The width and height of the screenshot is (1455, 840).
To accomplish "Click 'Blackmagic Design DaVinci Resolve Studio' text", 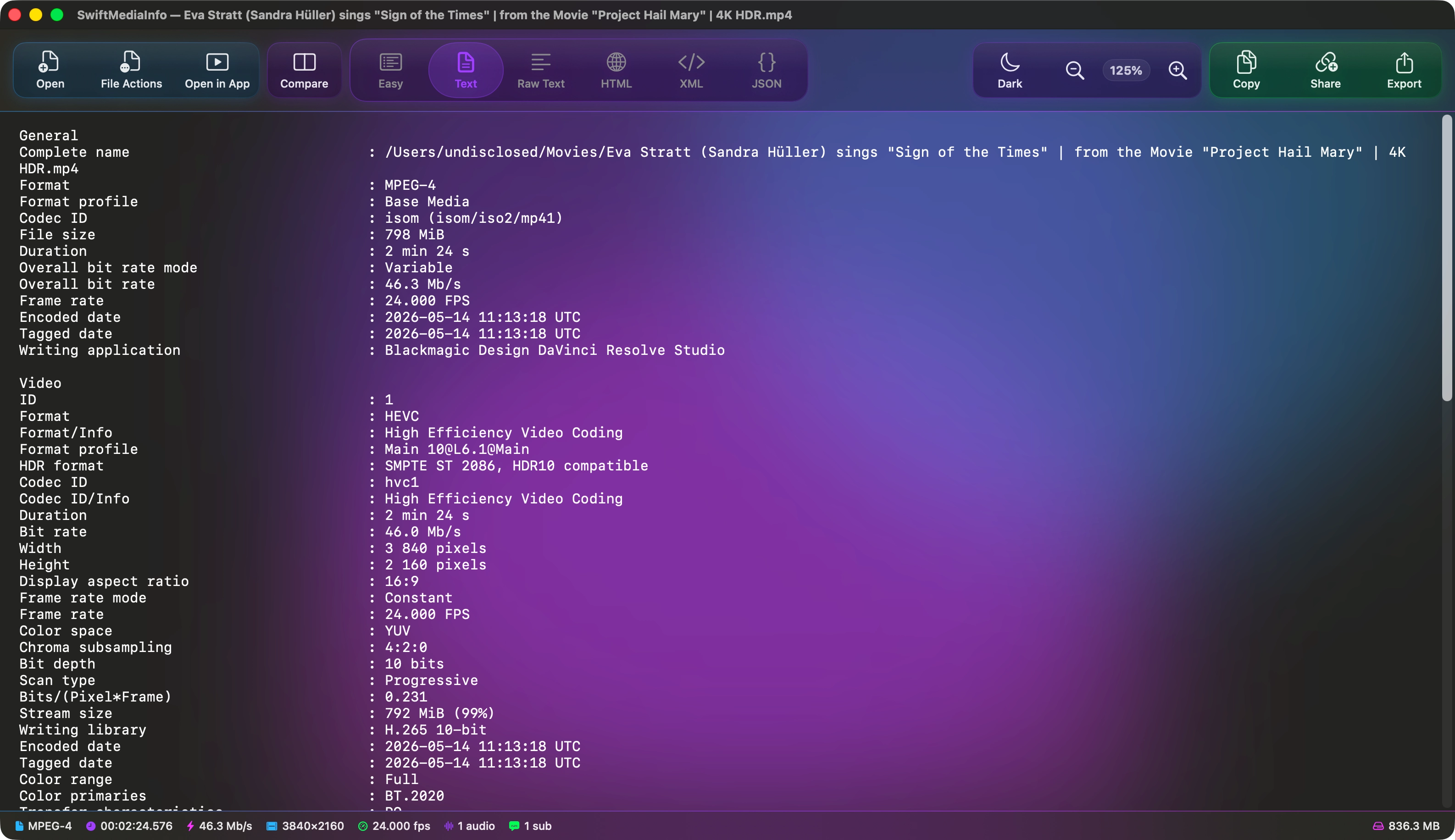I will (555, 350).
